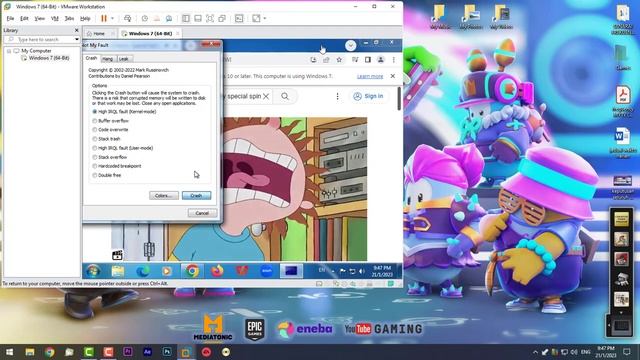Click the volume icon in guest system tray
640x360 pixels.
click(x=361, y=271)
